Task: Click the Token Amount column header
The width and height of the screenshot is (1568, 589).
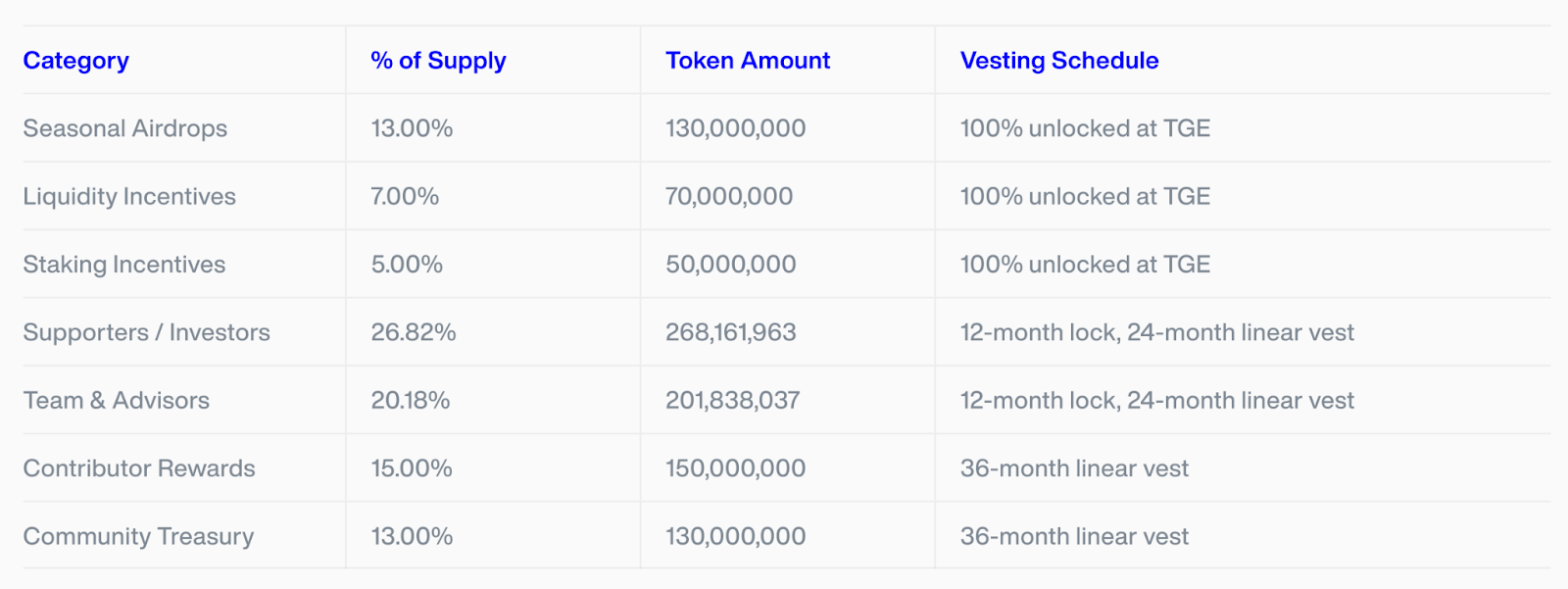Action: (x=748, y=61)
